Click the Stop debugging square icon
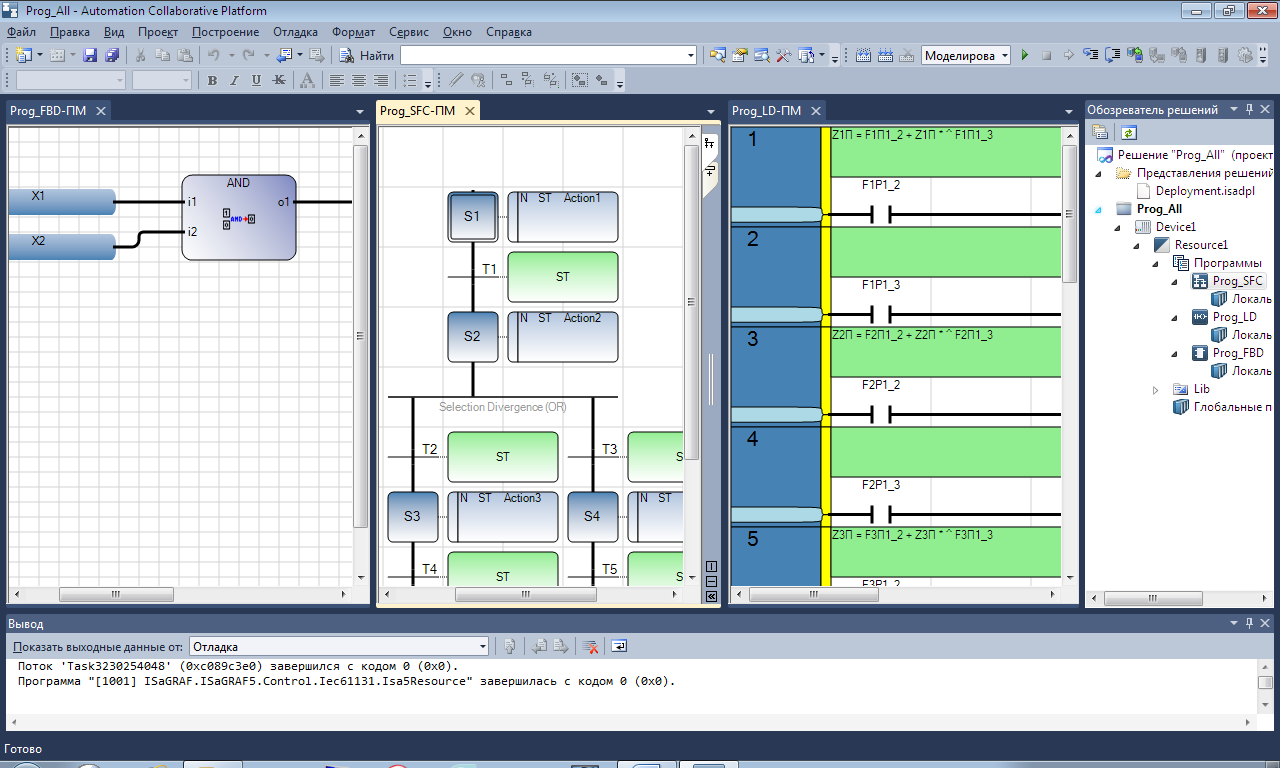 point(1046,55)
